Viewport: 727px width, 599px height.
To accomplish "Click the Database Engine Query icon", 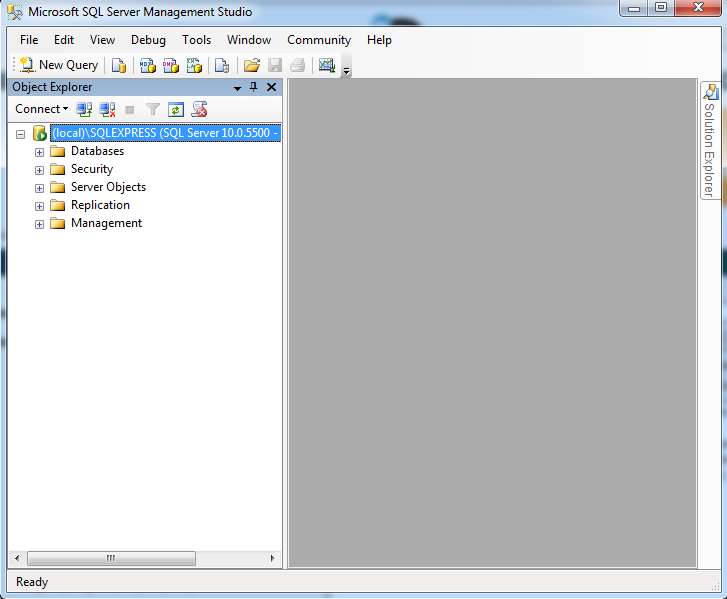I will coord(119,65).
